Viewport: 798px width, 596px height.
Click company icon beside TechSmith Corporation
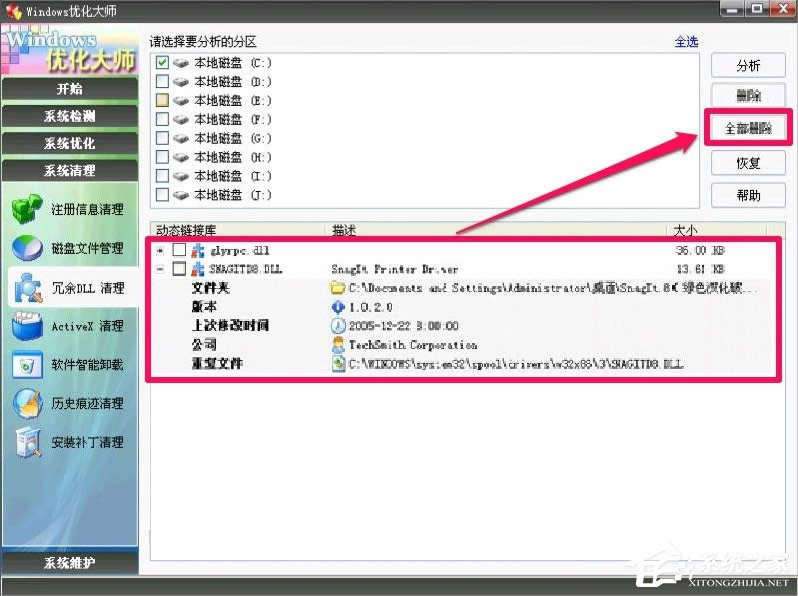pos(338,345)
